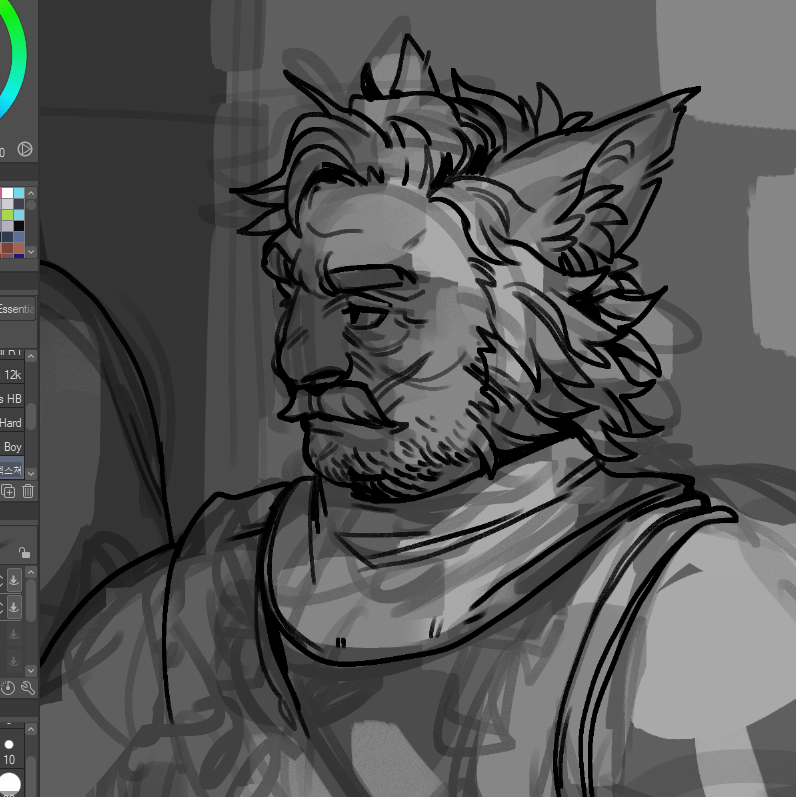Delete the selected sub tool with trash icon

point(28,491)
